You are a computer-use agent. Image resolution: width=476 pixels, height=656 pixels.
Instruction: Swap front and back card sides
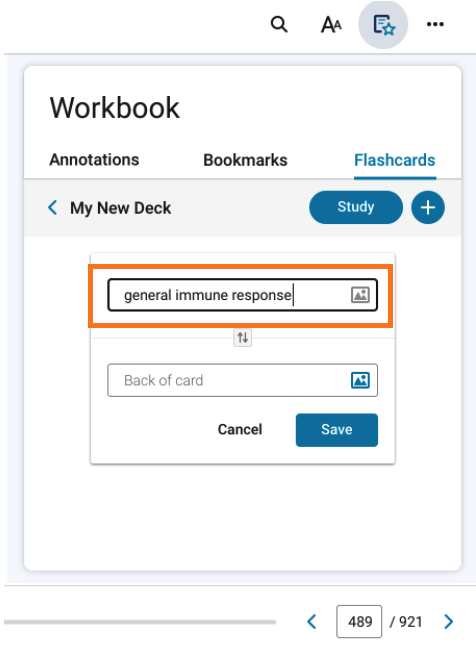pos(243,337)
